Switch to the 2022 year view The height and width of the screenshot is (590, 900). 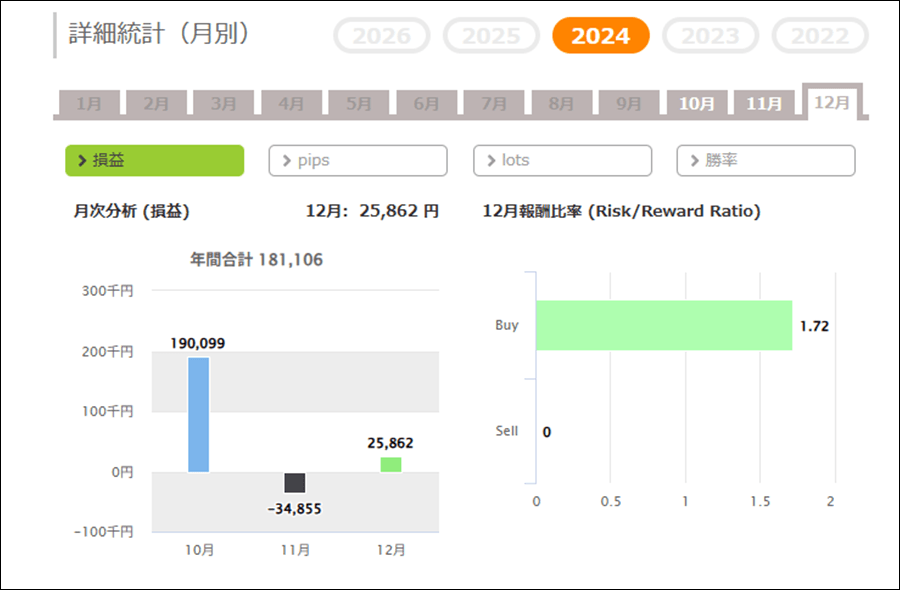(x=820, y=37)
